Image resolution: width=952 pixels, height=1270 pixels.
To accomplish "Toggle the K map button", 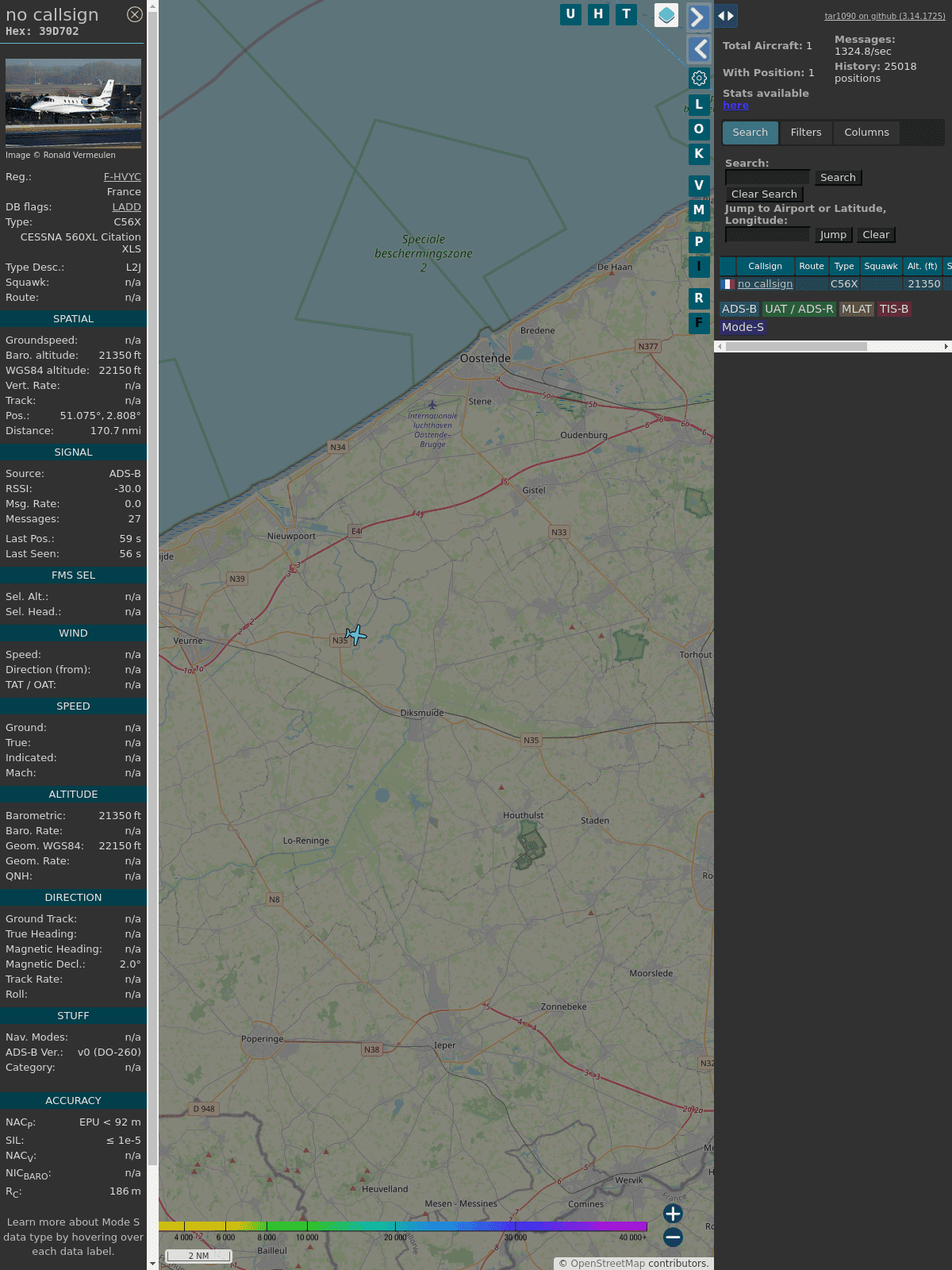I will pyautogui.click(x=699, y=154).
